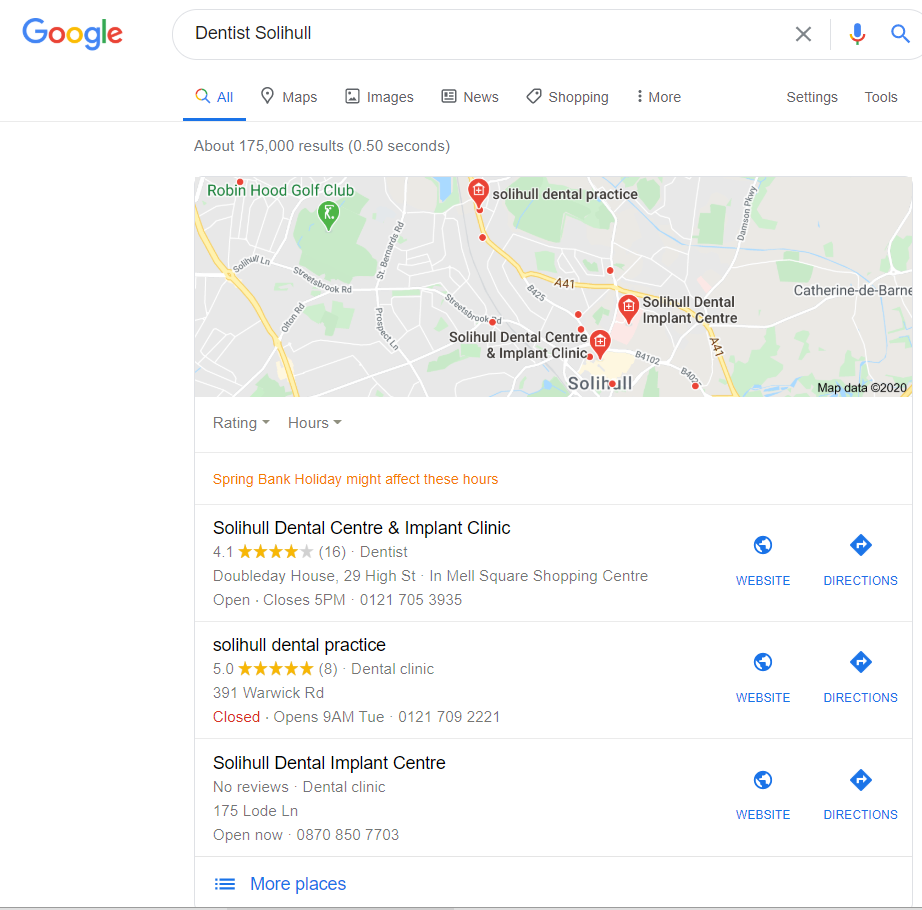This screenshot has height=910, width=922.
Task: Switch to the Images tab
Action: click(x=379, y=97)
